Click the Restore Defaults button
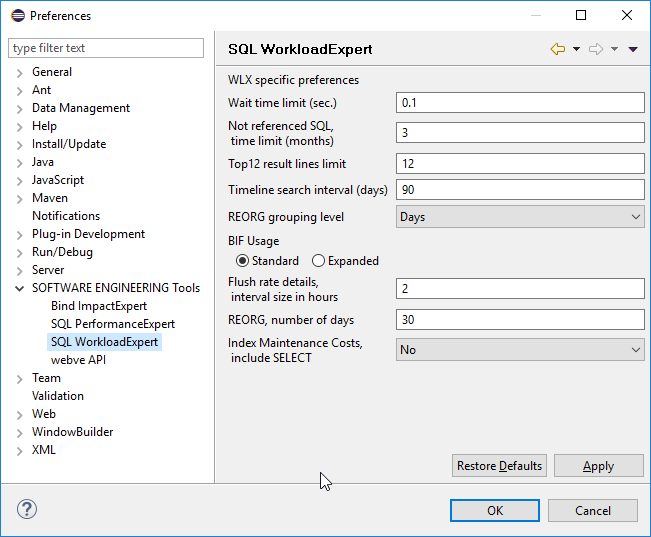 (499, 466)
